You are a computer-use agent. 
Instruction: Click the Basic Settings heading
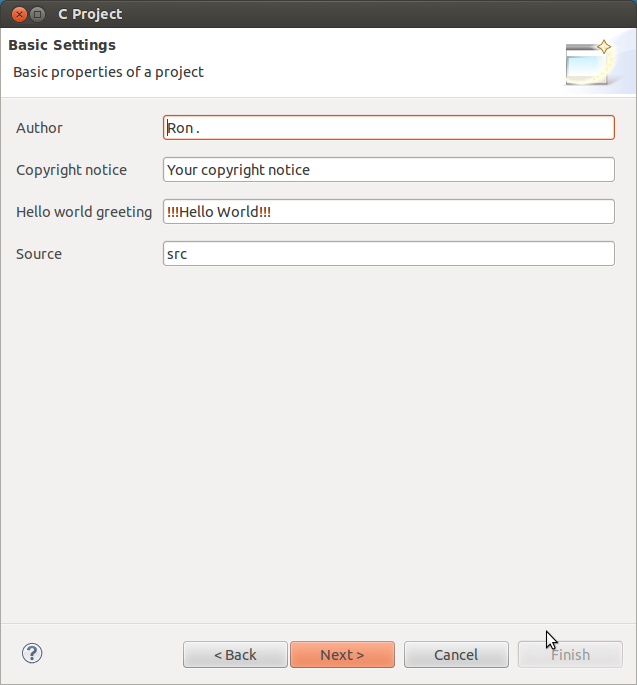tap(62, 45)
